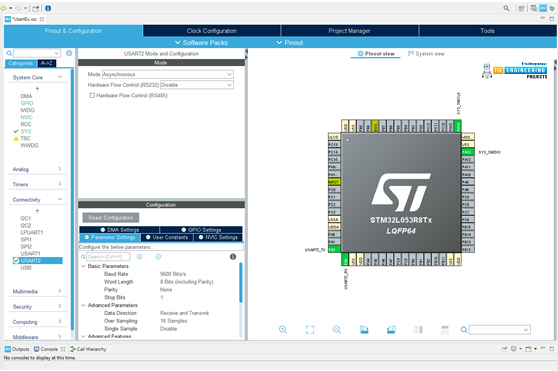Screen dimensions: 558x371
Task: Collapse Advanced Parameters section
Action: pos(83,305)
